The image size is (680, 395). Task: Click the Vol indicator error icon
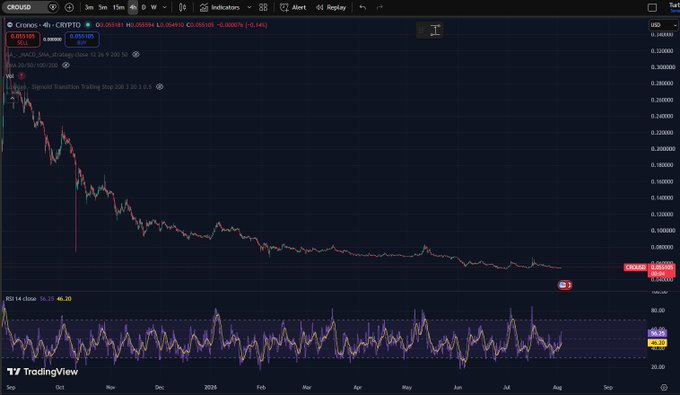[x=21, y=76]
